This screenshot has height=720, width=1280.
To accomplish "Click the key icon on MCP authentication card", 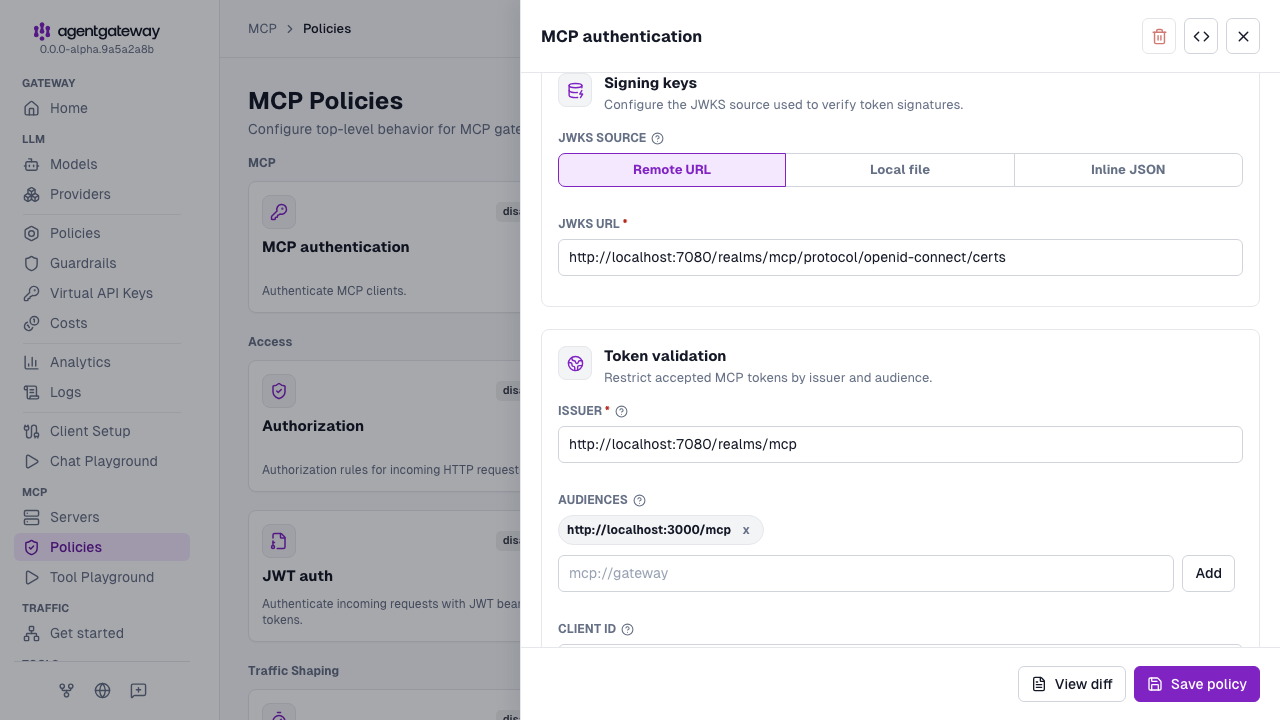I will [x=279, y=212].
